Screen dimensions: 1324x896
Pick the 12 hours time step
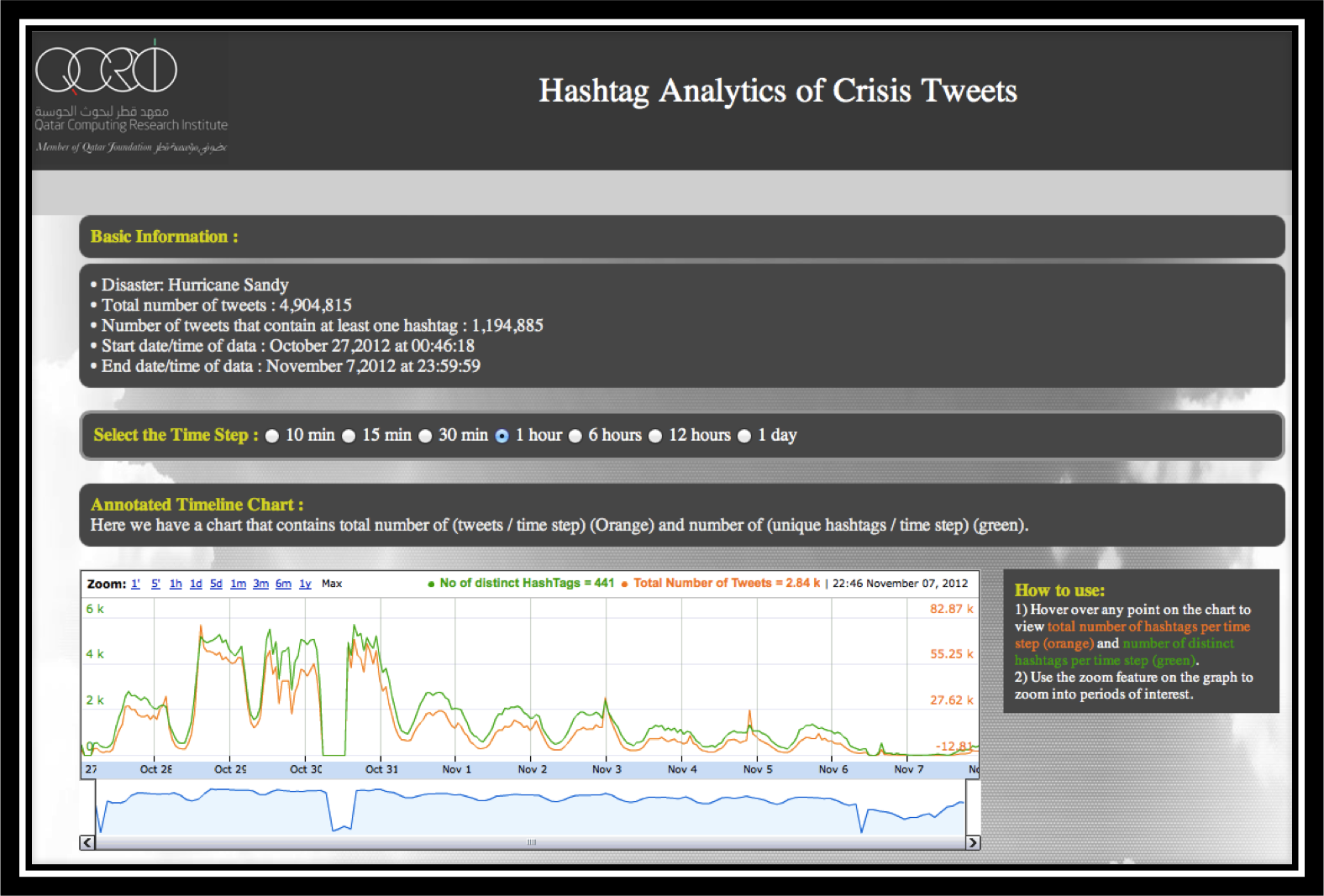point(655,436)
